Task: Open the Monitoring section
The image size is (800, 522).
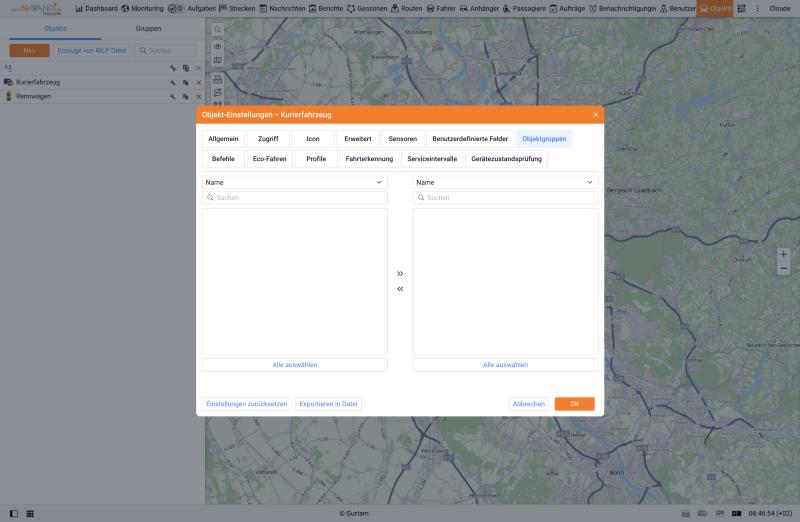Action: (142, 9)
